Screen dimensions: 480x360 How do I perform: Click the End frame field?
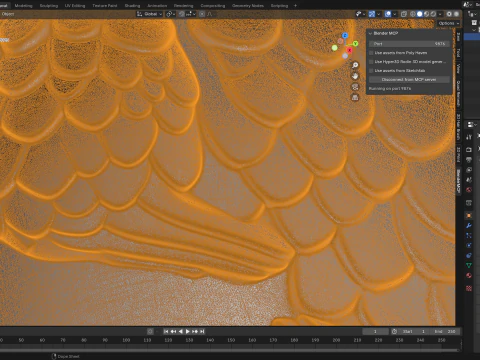click(444, 331)
